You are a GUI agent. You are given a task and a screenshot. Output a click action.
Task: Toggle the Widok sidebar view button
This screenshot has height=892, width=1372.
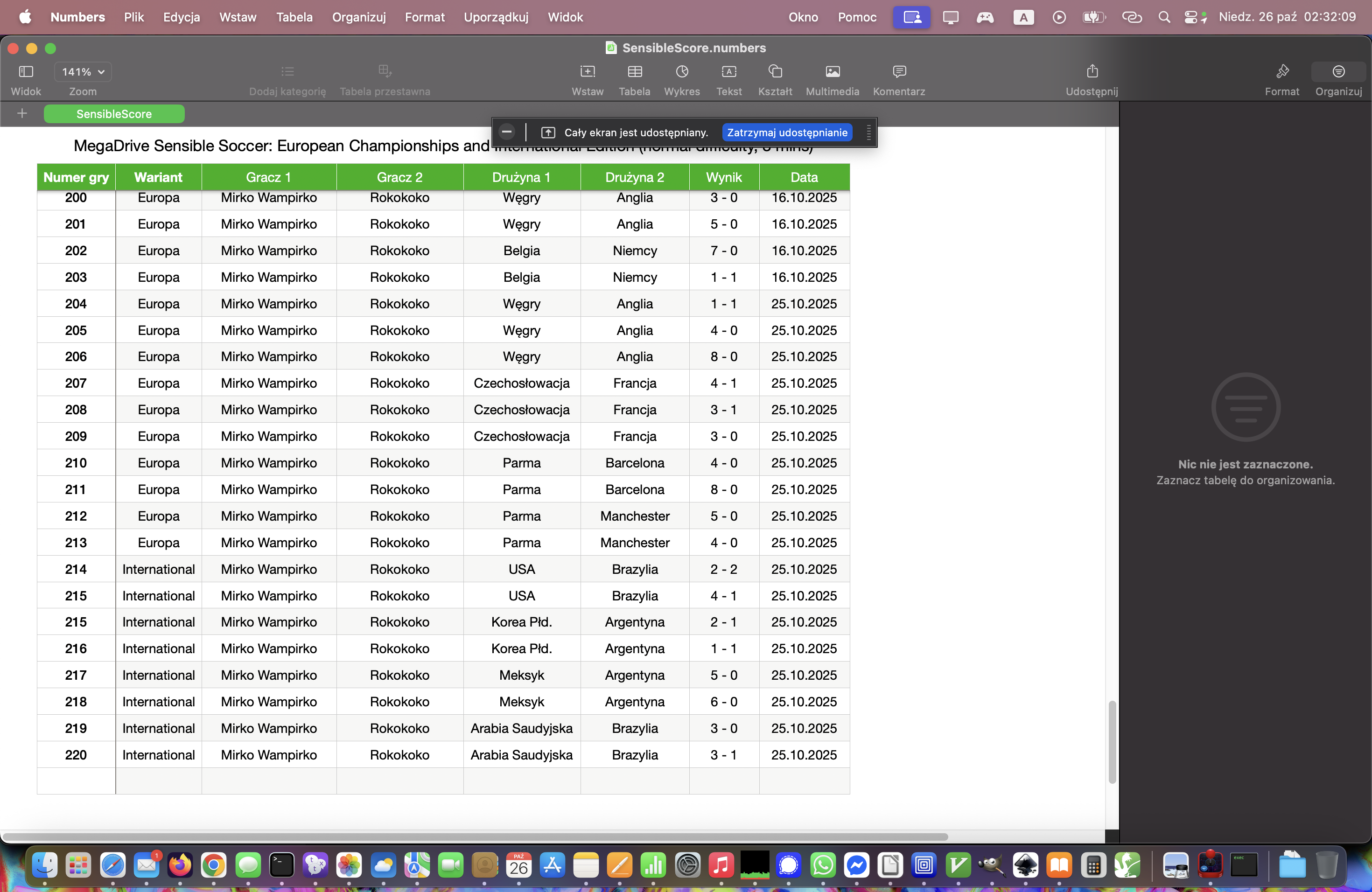26,72
